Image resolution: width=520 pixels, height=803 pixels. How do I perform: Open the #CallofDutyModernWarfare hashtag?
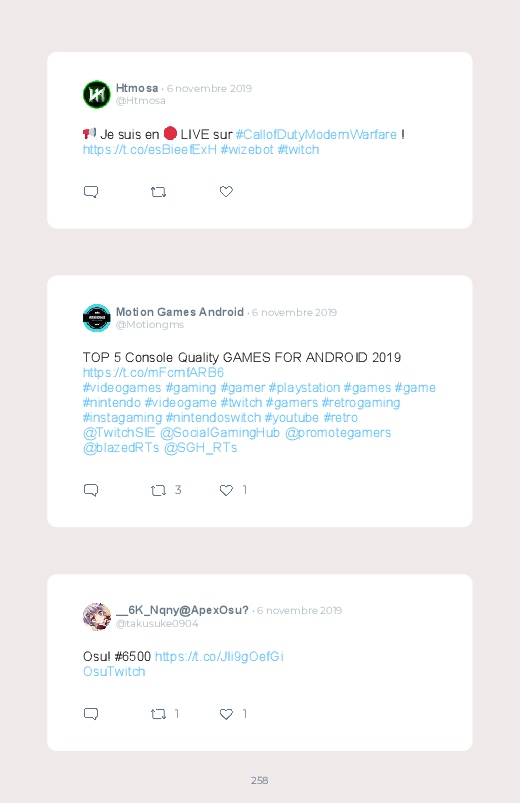(316, 135)
